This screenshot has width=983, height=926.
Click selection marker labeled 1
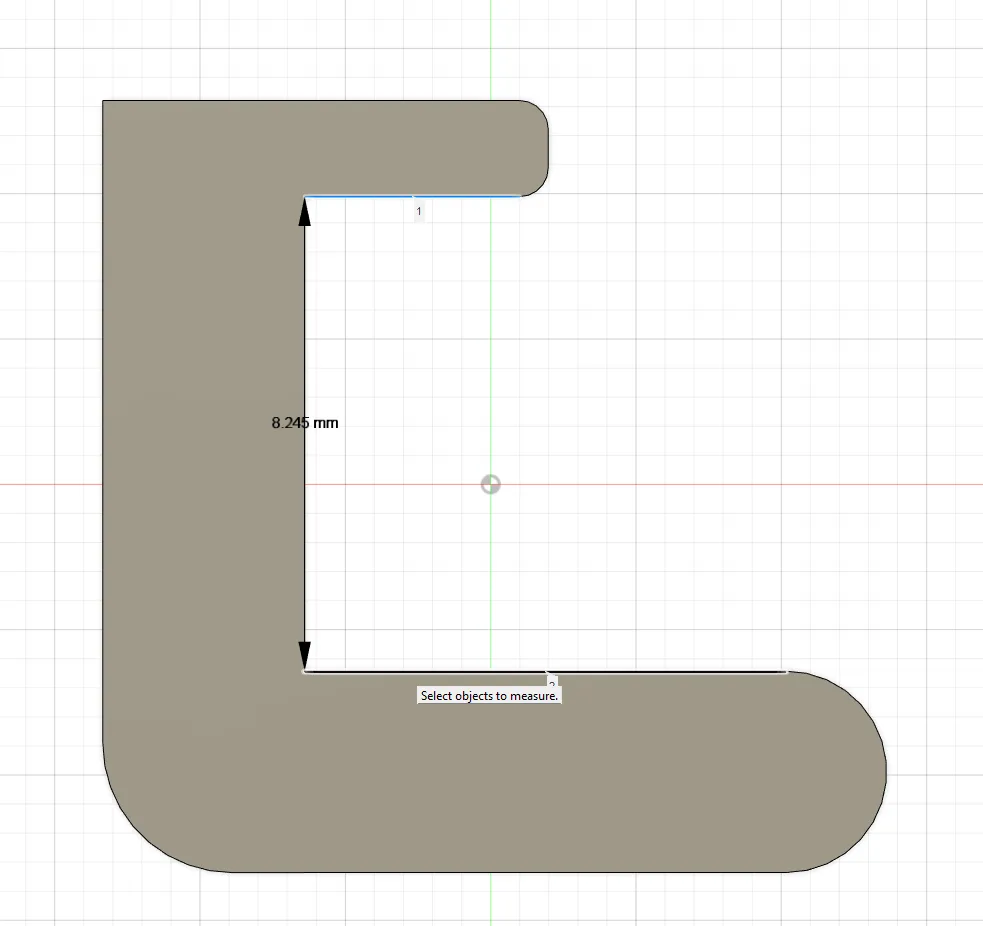click(418, 211)
